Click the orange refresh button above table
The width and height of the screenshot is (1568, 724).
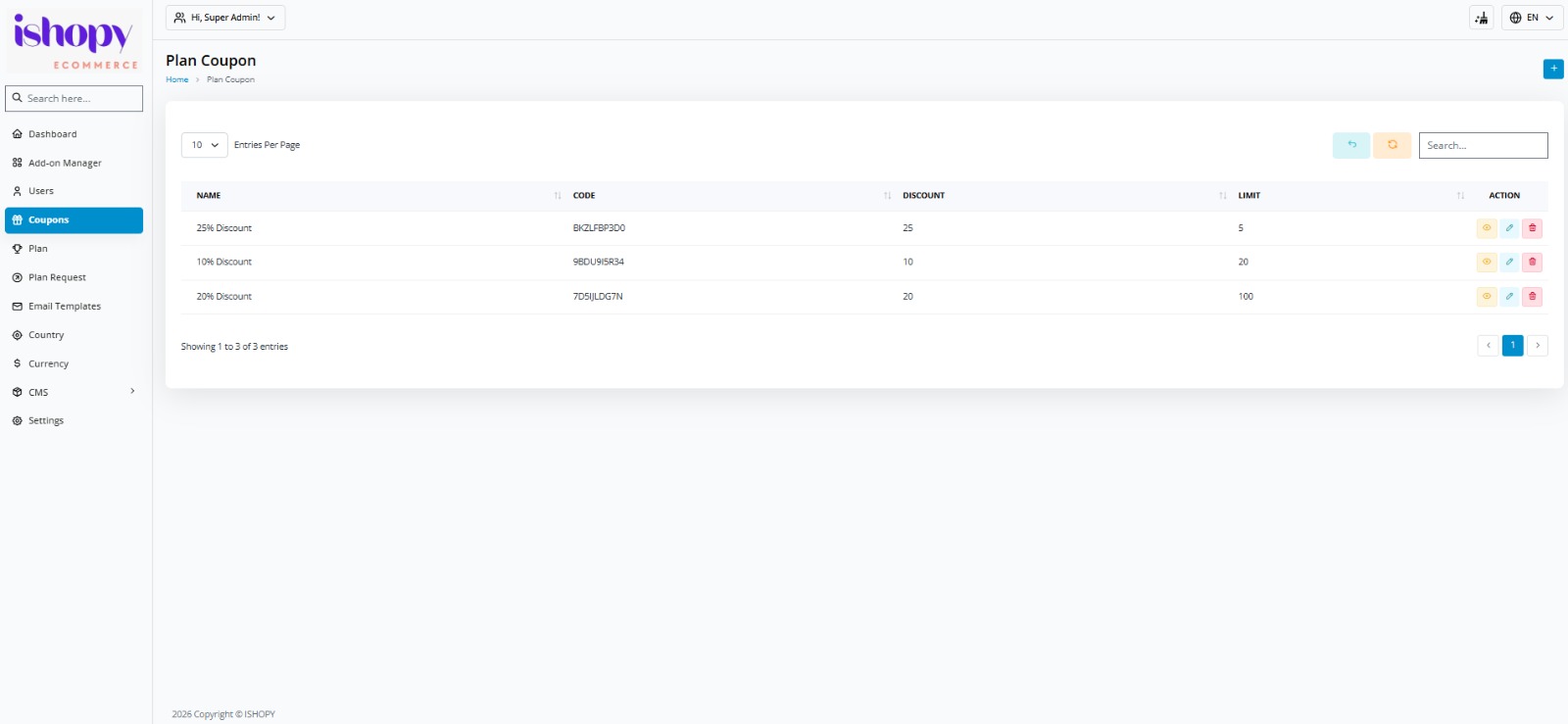[1392, 145]
